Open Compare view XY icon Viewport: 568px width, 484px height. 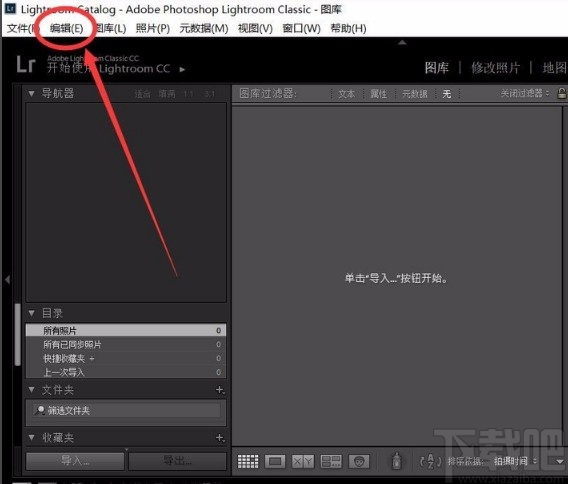[303, 461]
